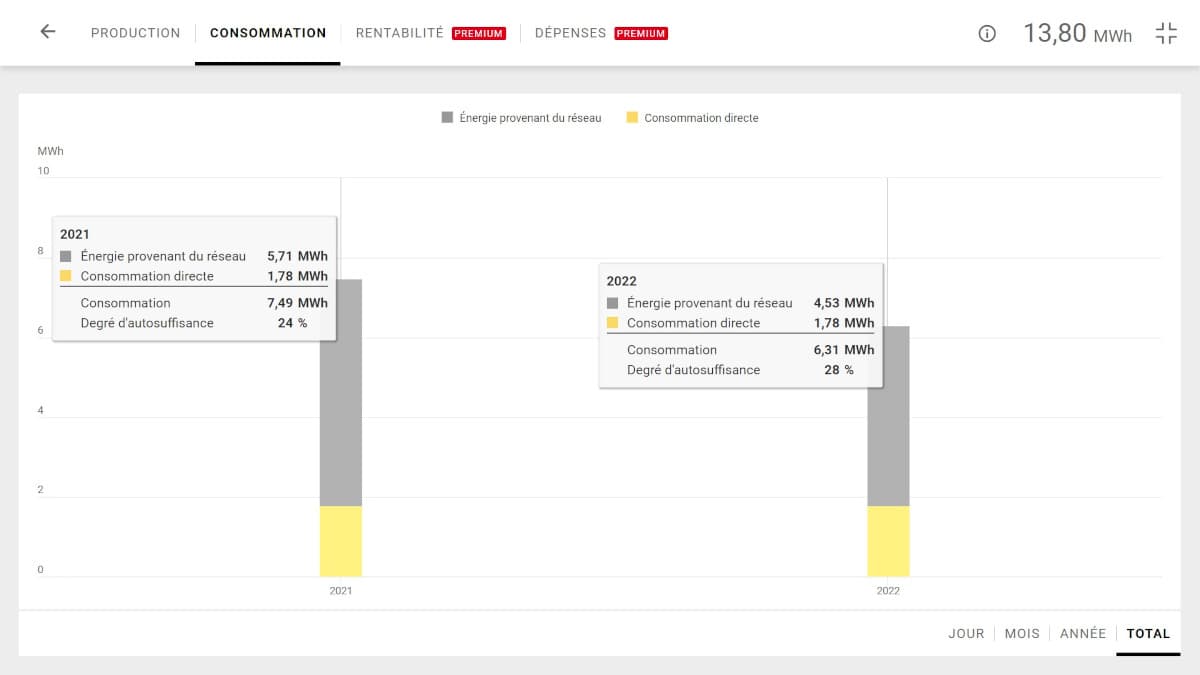Screen dimensions: 1200x675
Task: Select the Consommation tab
Action: pyautogui.click(x=268, y=33)
